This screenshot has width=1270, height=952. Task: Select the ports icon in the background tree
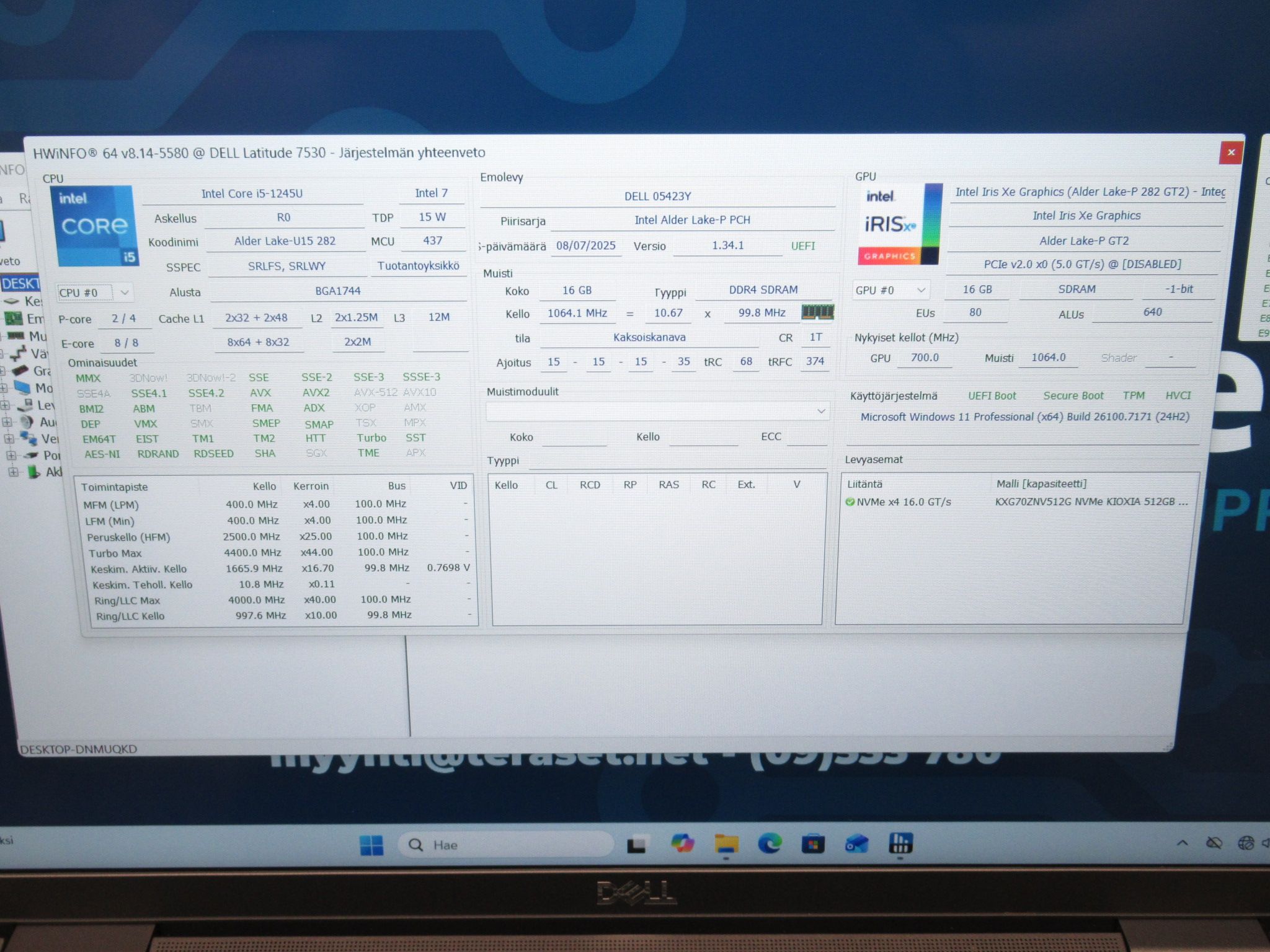pyautogui.click(x=30, y=455)
